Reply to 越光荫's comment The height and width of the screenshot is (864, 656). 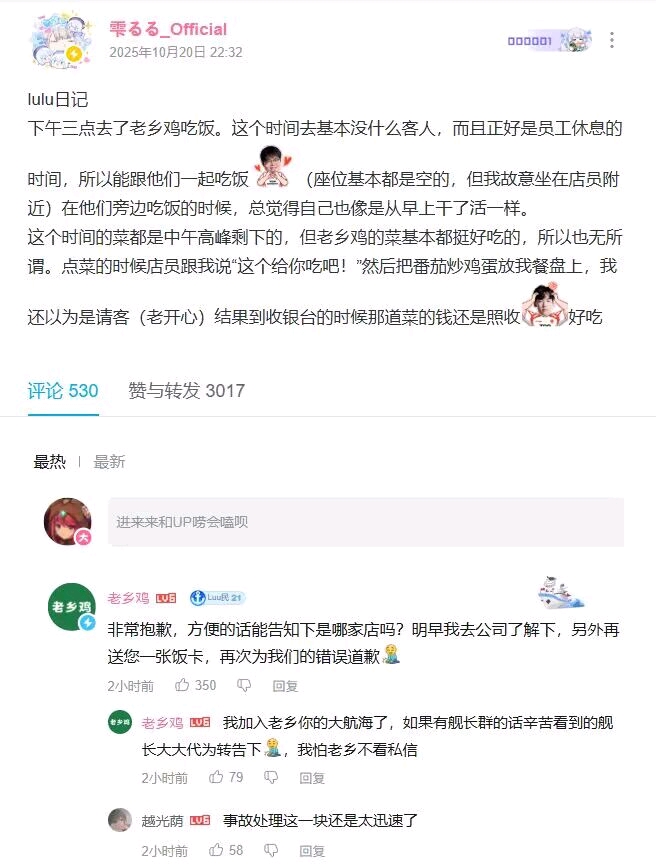tap(312, 850)
